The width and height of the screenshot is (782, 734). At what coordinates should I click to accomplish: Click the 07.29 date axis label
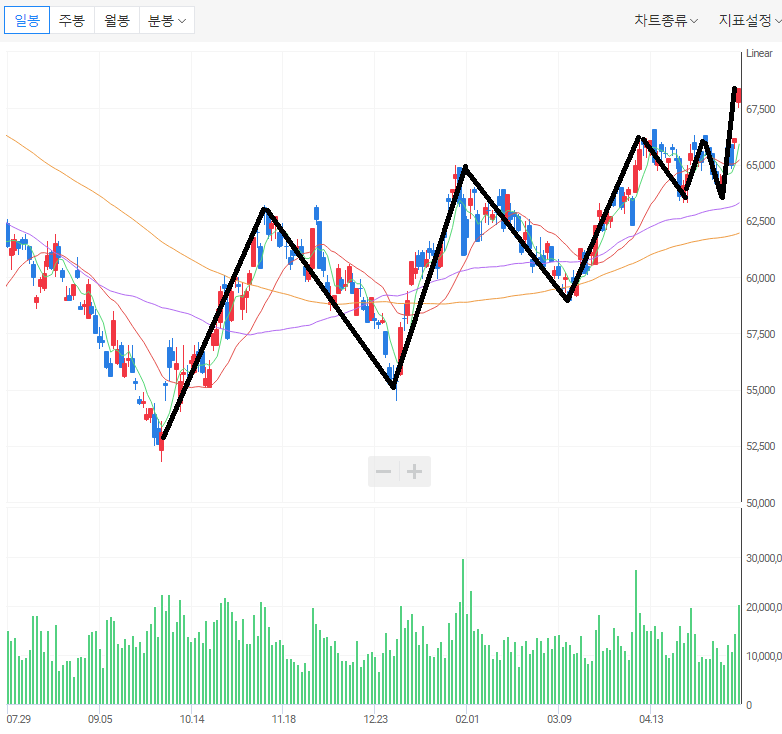(18, 719)
